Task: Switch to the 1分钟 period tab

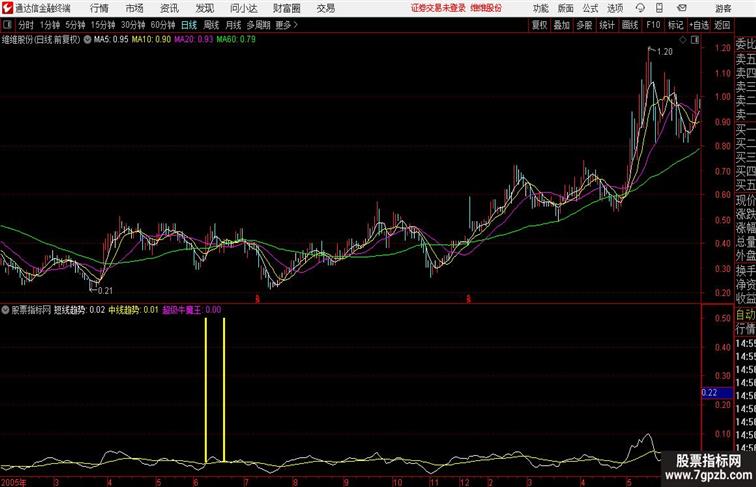Action: tap(50, 25)
